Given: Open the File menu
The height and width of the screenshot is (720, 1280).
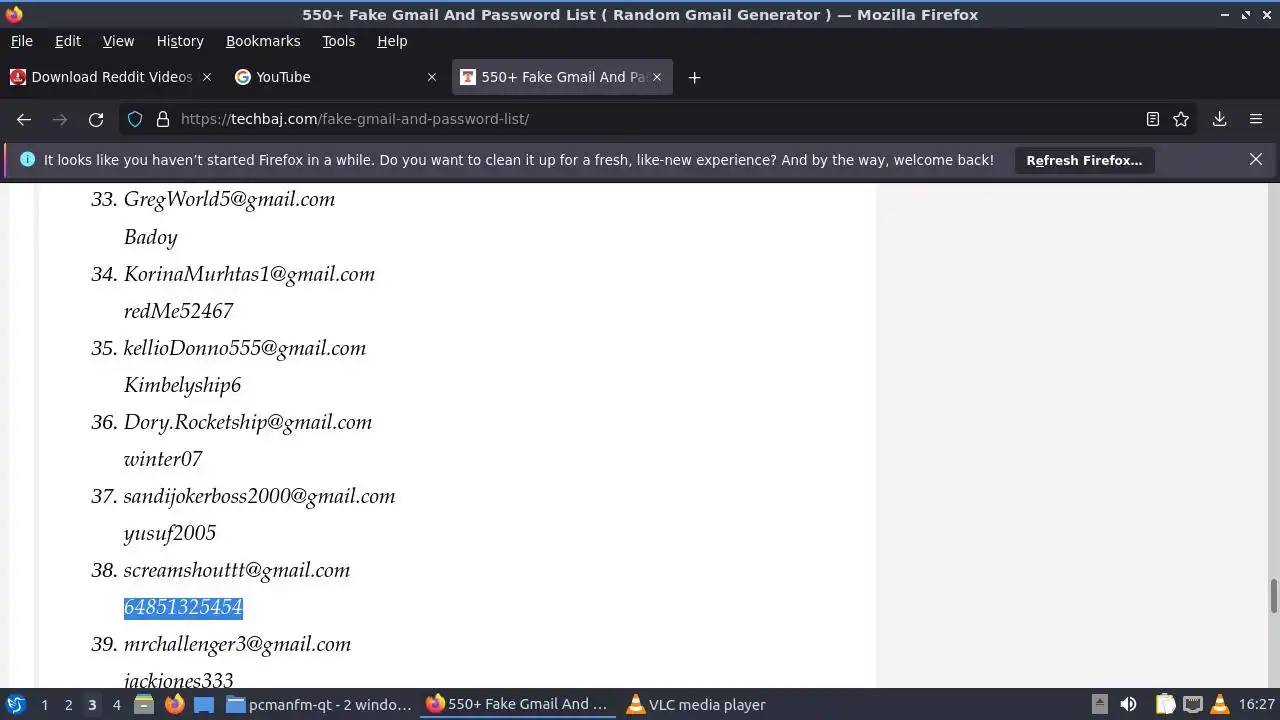Looking at the screenshot, I should pyautogui.click(x=21, y=41).
